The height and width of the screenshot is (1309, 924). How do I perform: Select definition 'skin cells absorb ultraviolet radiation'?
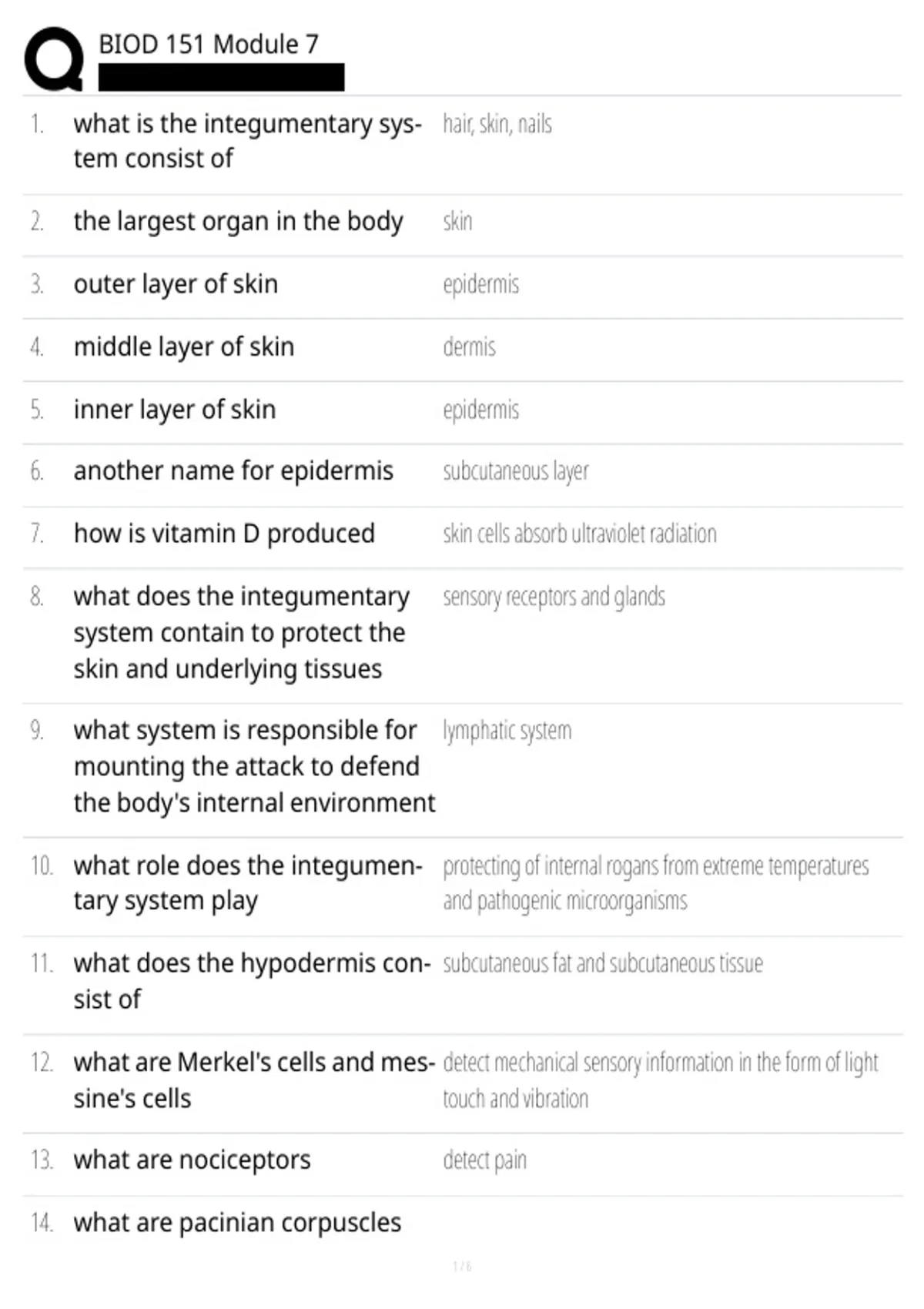point(580,534)
